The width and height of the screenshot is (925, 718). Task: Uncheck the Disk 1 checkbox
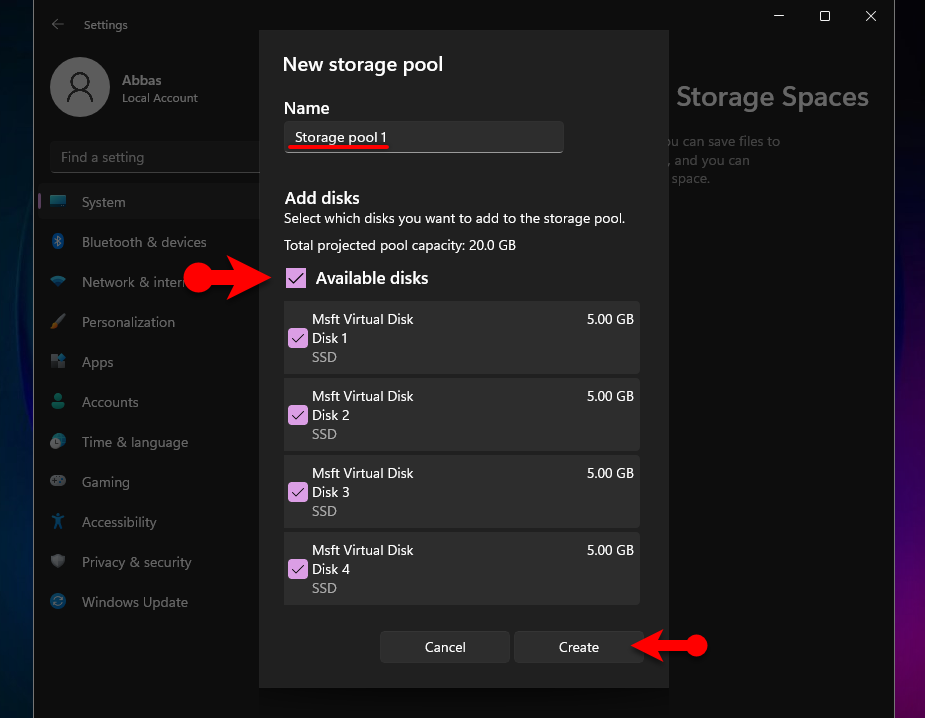[298, 338]
